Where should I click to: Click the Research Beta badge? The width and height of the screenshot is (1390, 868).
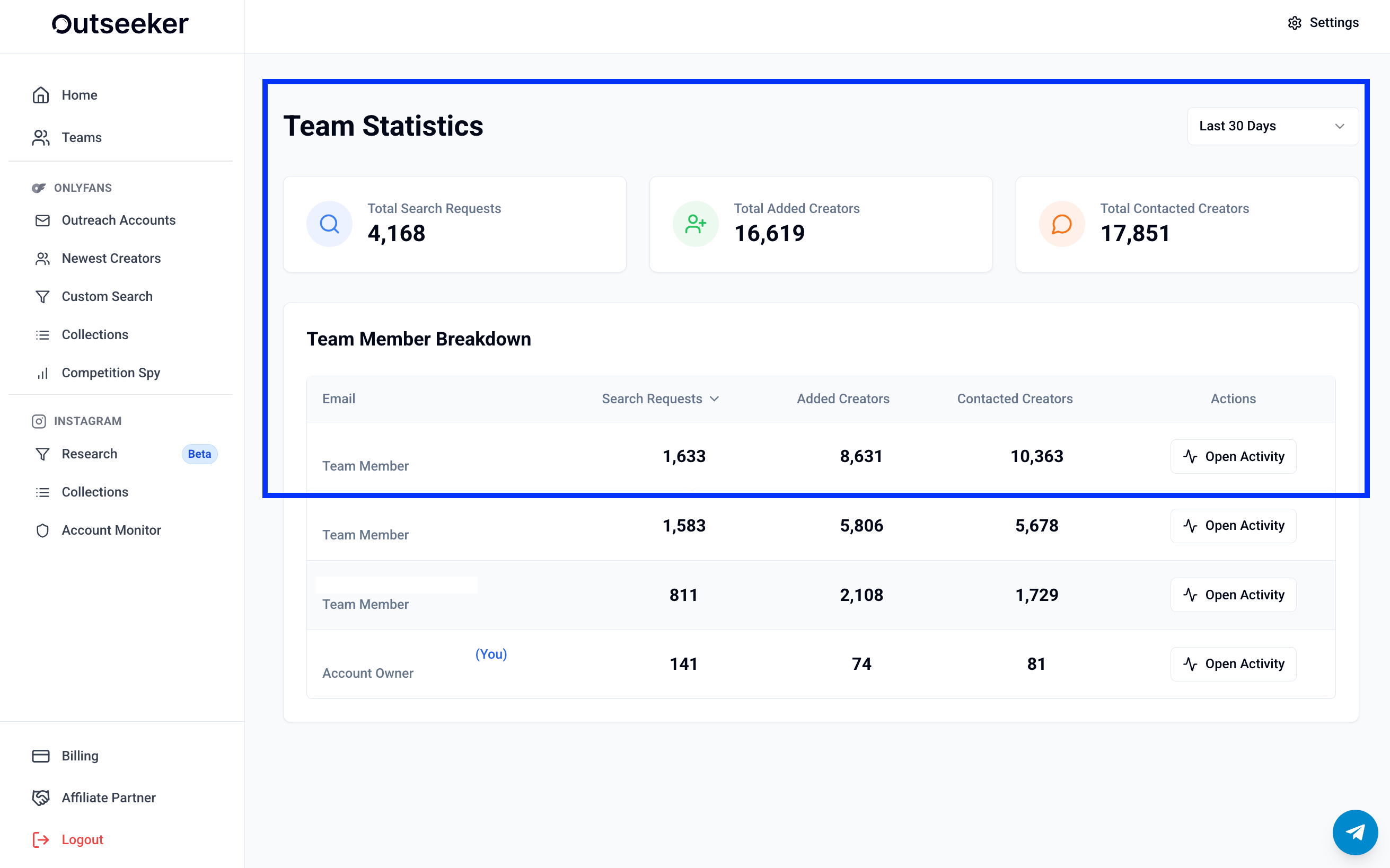(x=199, y=454)
